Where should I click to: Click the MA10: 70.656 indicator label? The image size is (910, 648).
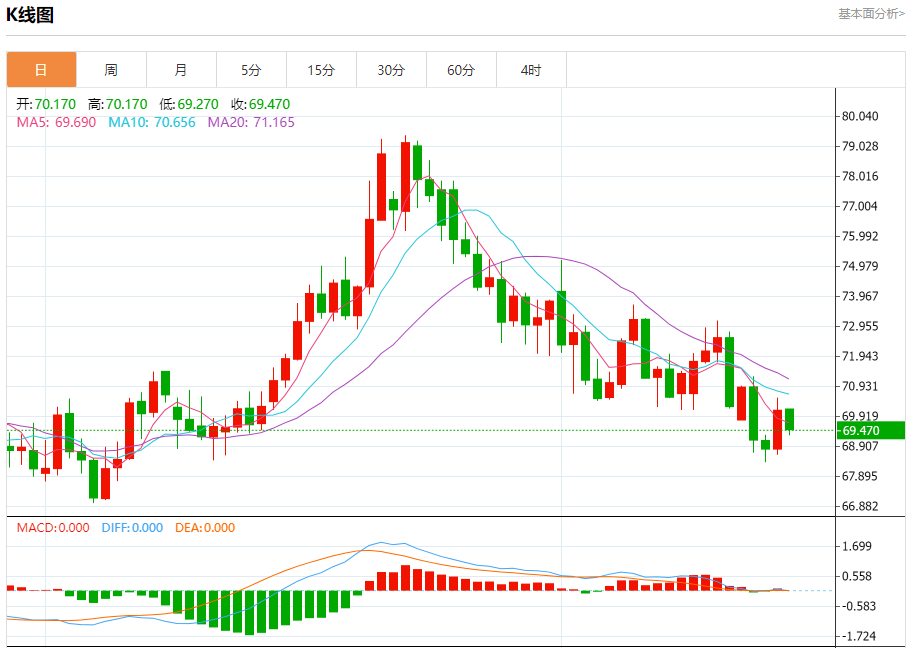click(x=152, y=122)
